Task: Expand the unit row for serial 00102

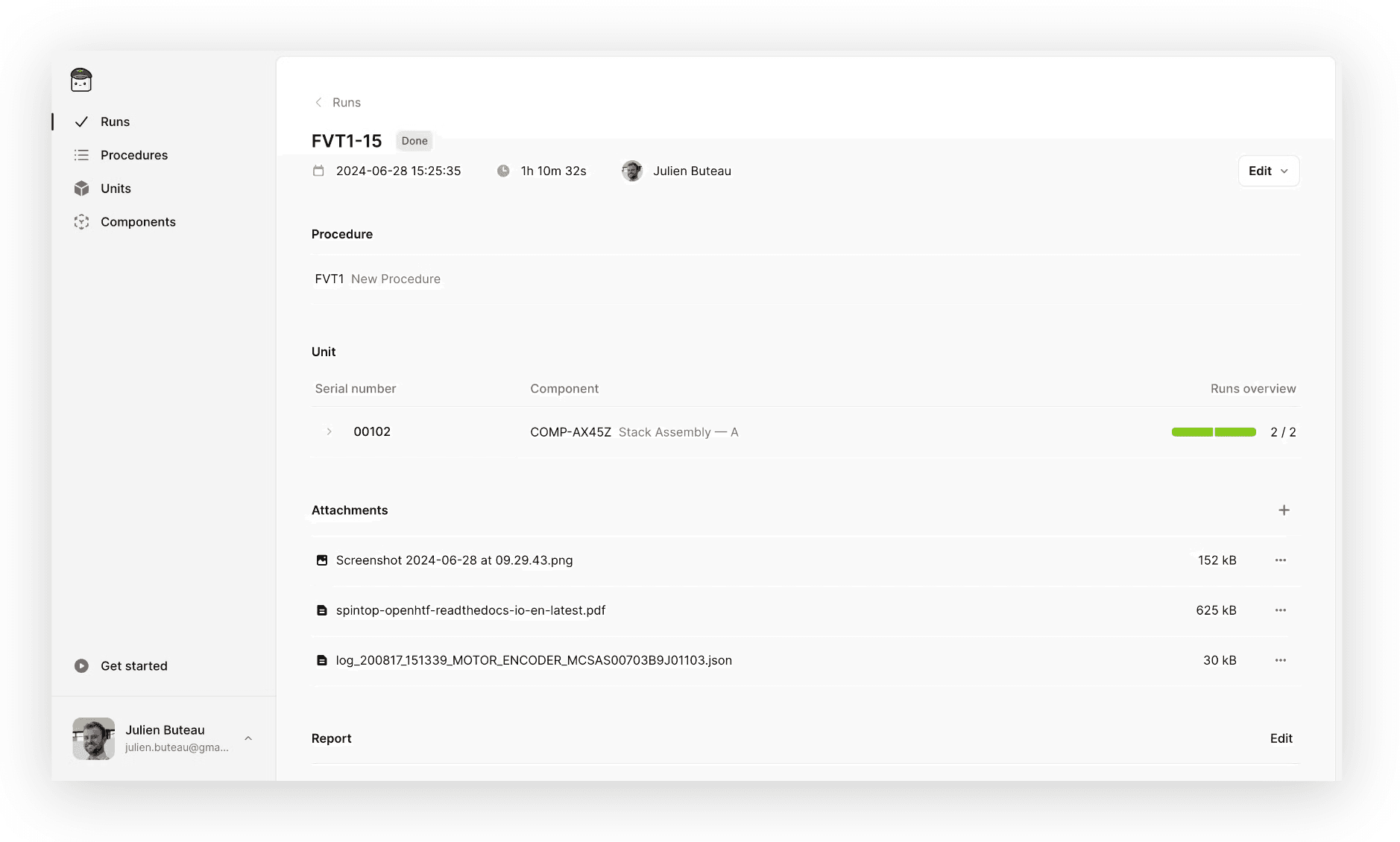Action: [x=328, y=431]
